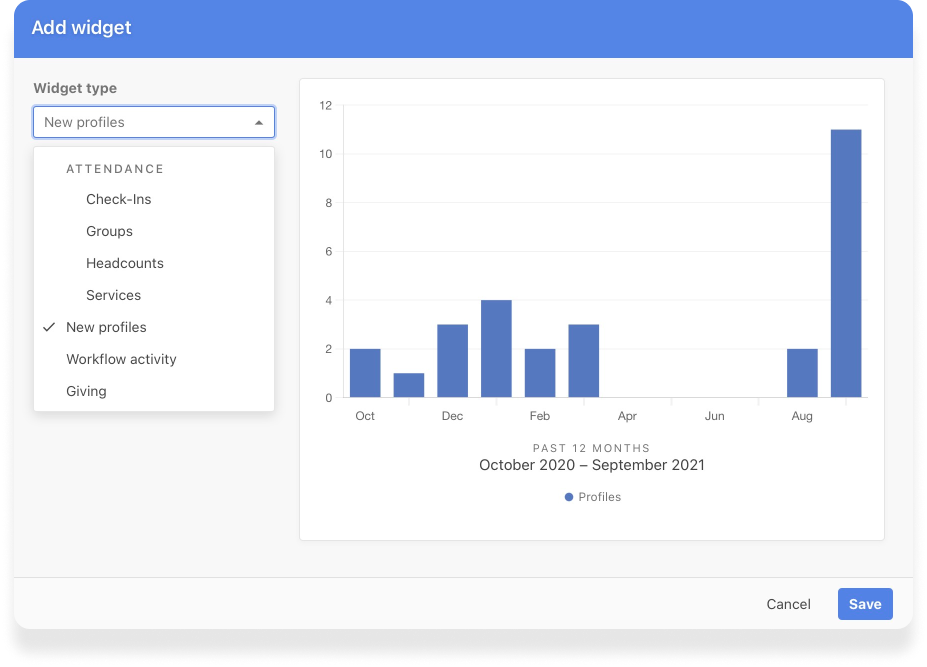Click the October 2020 – September 2021 label
This screenshot has height=667, width=927.
pos(591,465)
